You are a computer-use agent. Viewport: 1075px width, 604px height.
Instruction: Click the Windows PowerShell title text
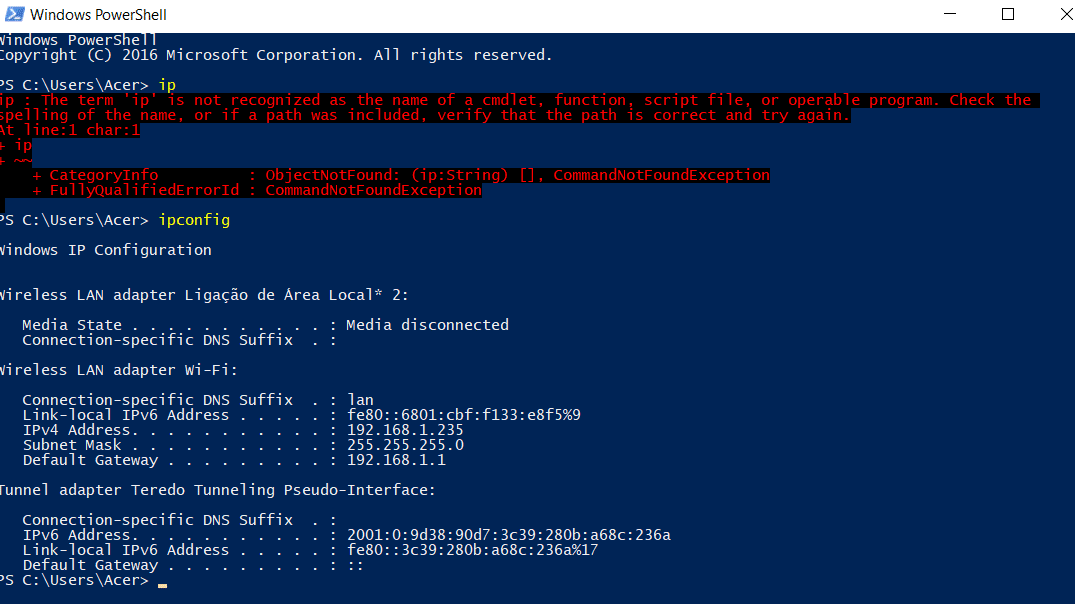tap(98, 15)
